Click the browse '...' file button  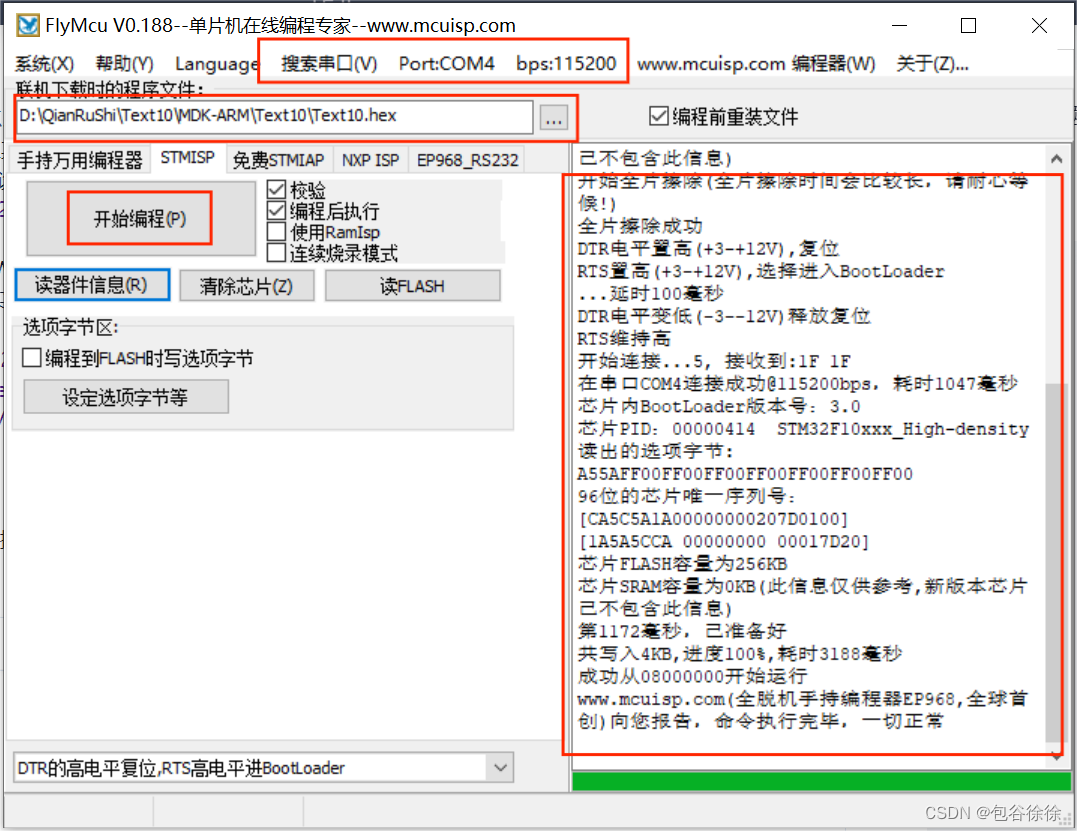(x=554, y=118)
